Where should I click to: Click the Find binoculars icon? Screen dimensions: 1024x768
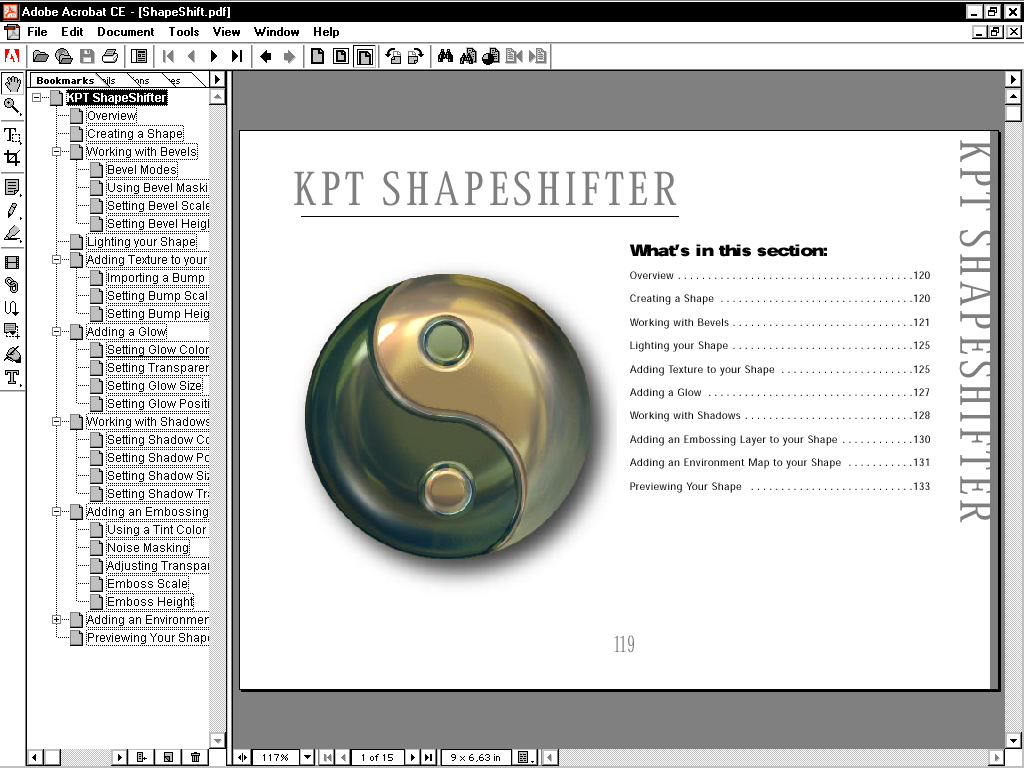445,57
